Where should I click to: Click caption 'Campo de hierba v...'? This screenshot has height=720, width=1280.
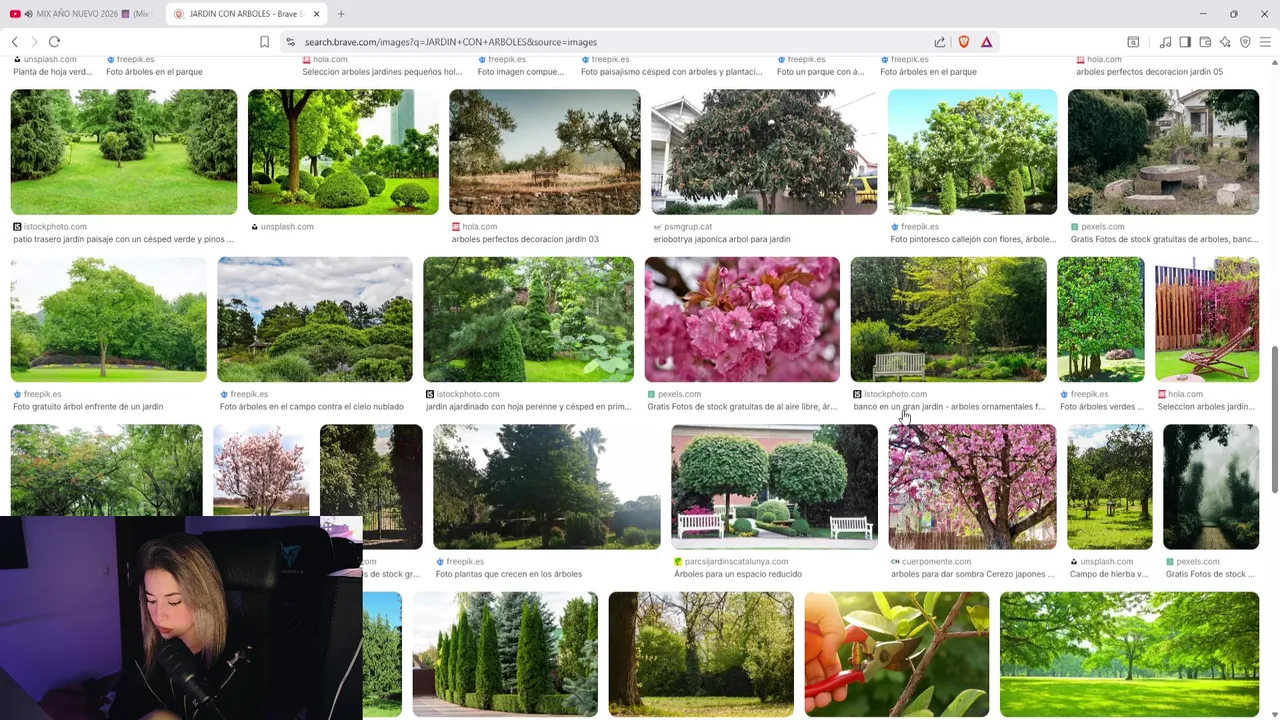coord(1107,575)
